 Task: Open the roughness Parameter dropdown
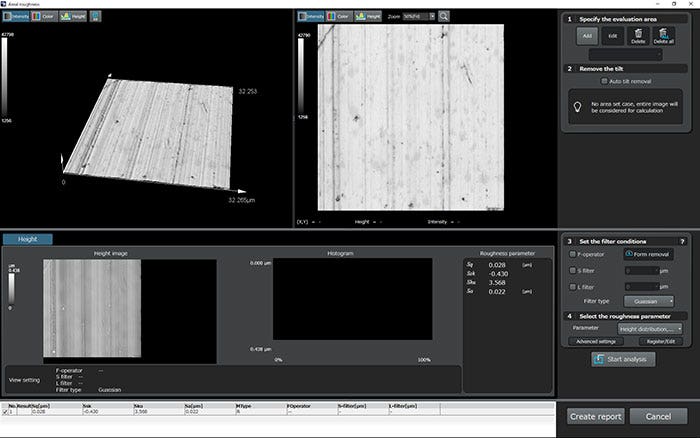(650, 328)
